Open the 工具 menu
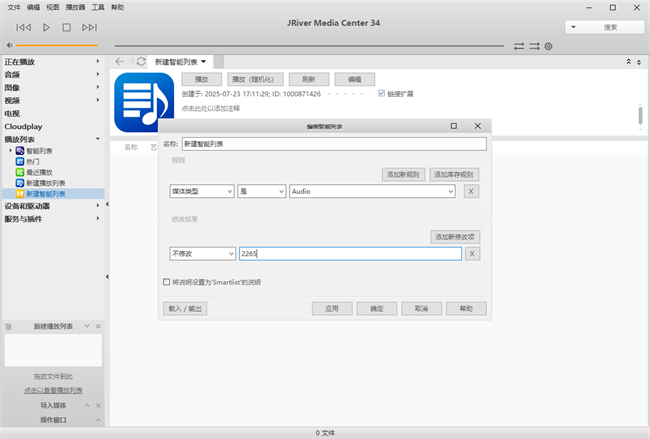The height and width of the screenshot is (439, 650). pyautogui.click(x=97, y=6)
